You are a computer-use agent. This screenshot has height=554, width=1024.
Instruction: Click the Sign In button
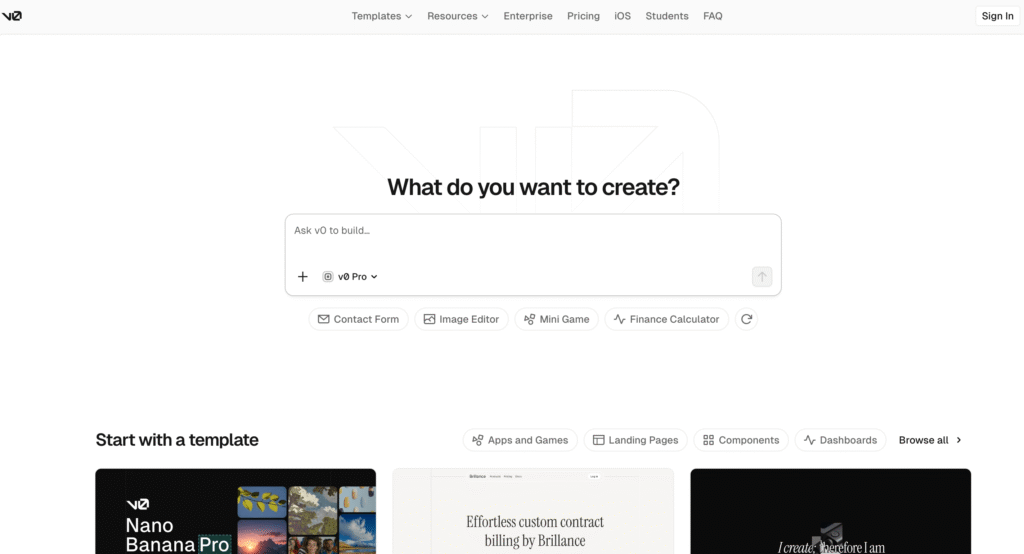(997, 16)
